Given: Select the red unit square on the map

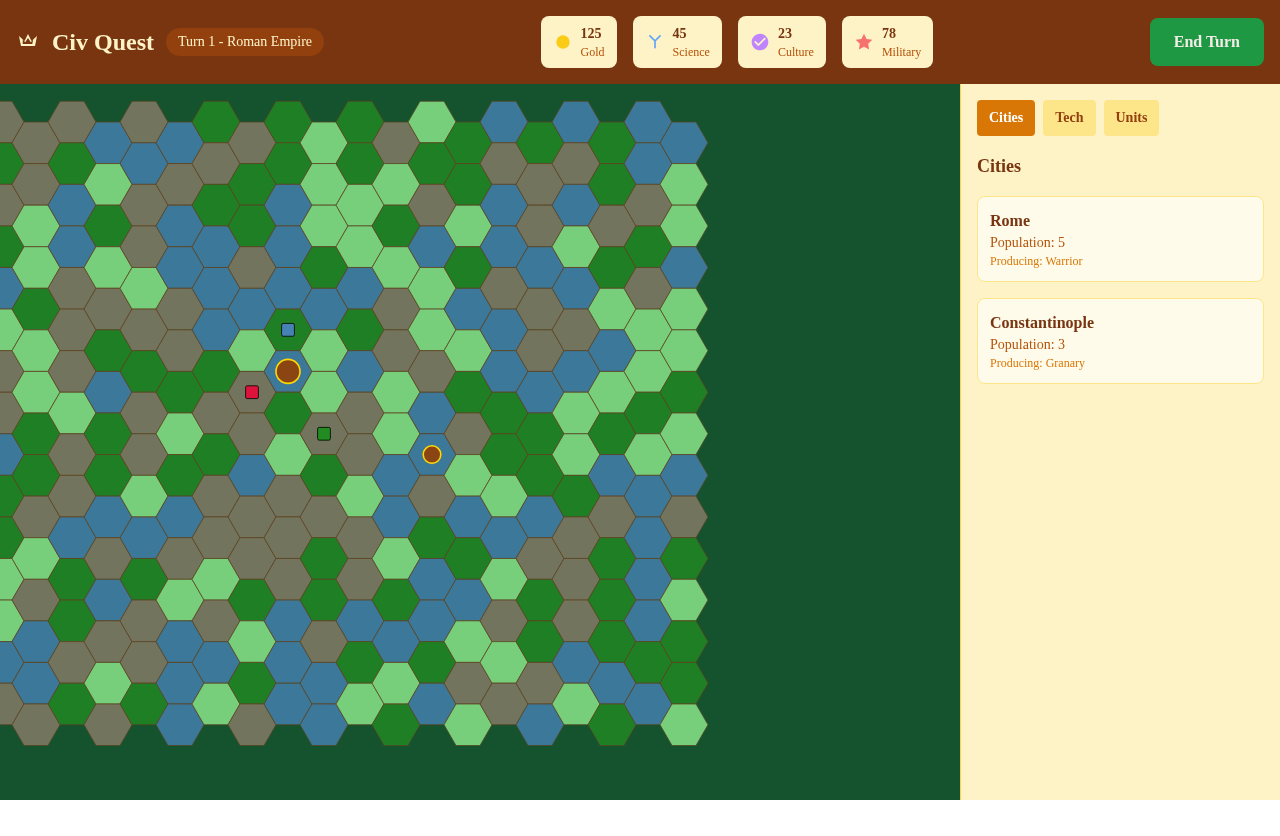Looking at the screenshot, I should tap(251, 391).
